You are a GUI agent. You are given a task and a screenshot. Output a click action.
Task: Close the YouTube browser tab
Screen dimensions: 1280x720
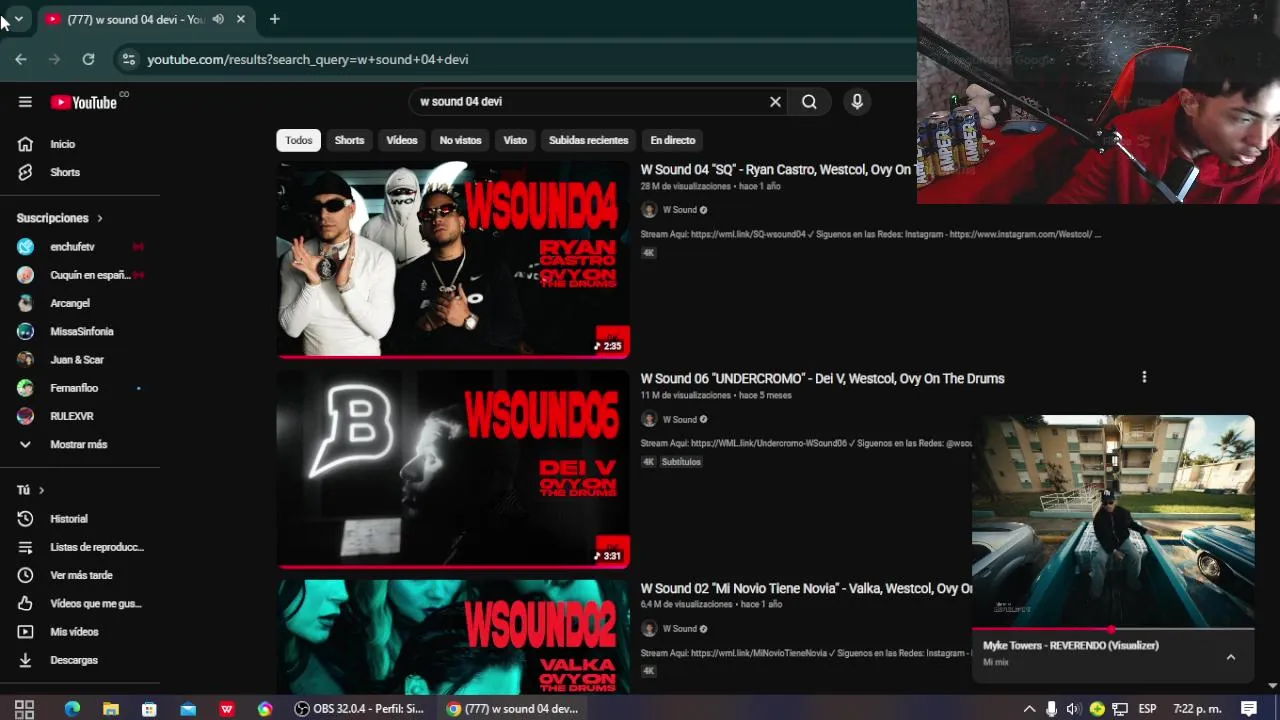click(x=241, y=19)
